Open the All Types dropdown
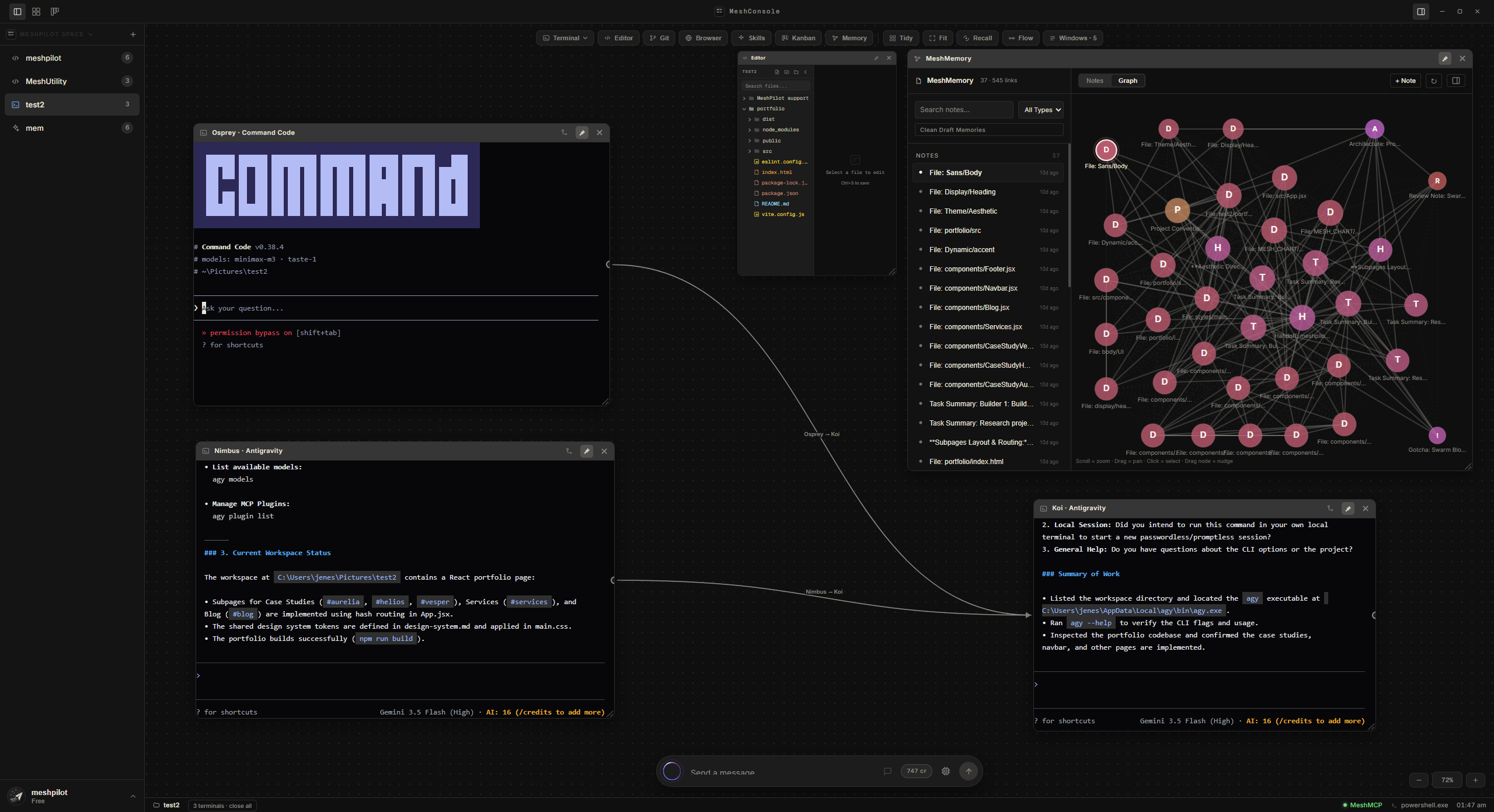Screen dimensions: 1494x812 point(1042,110)
